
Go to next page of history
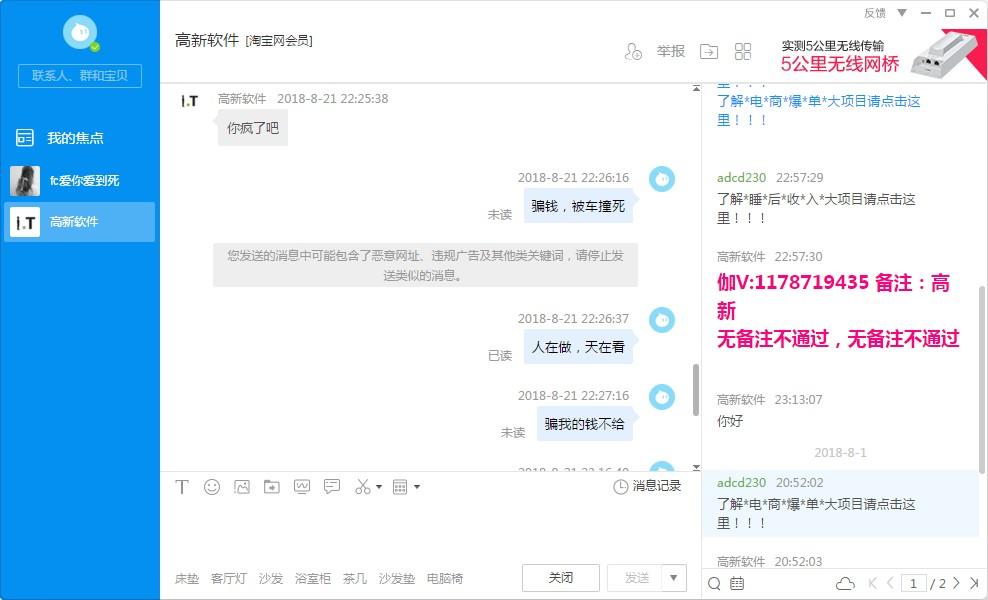pos(956,583)
